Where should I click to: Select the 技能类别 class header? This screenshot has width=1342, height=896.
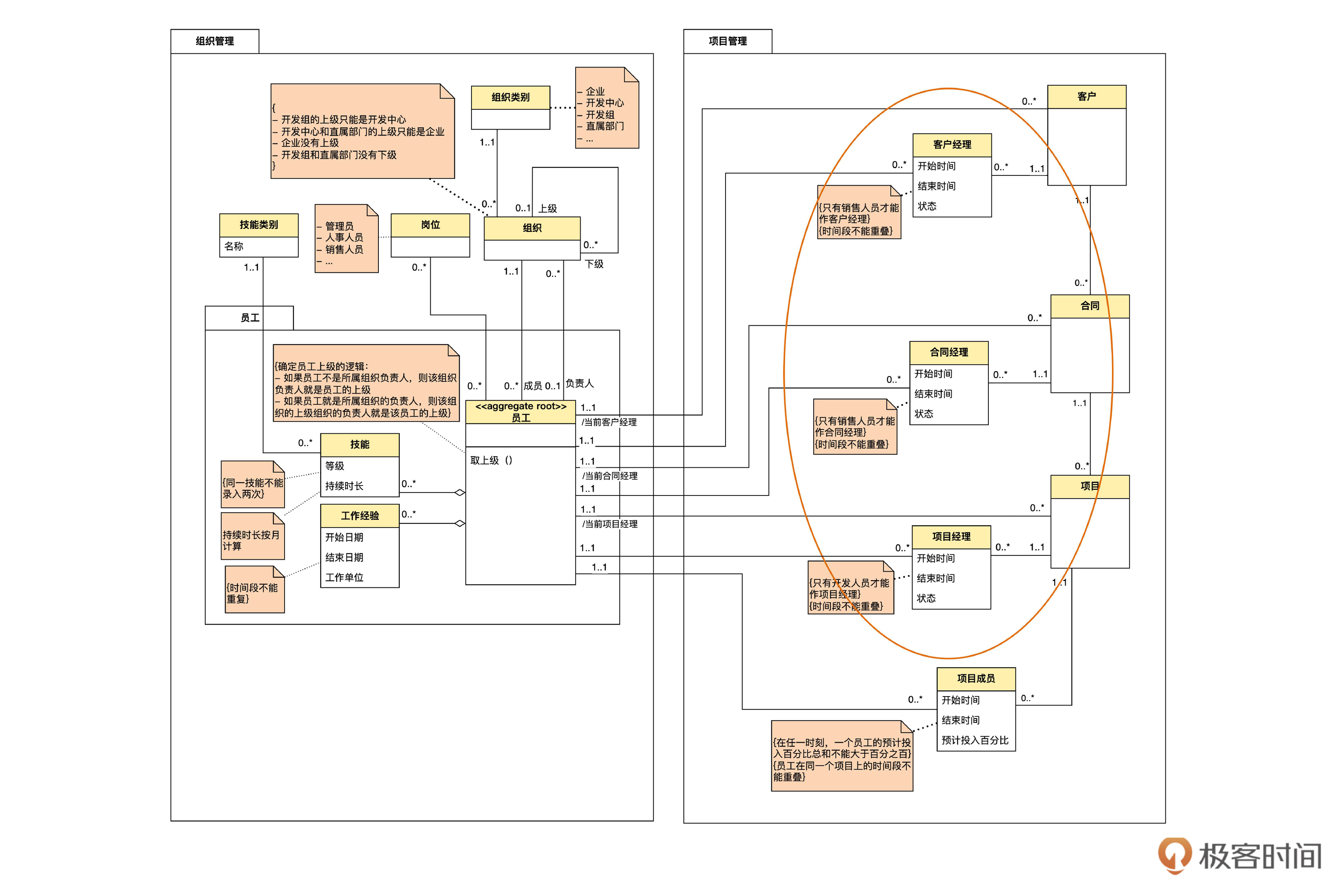point(258,225)
